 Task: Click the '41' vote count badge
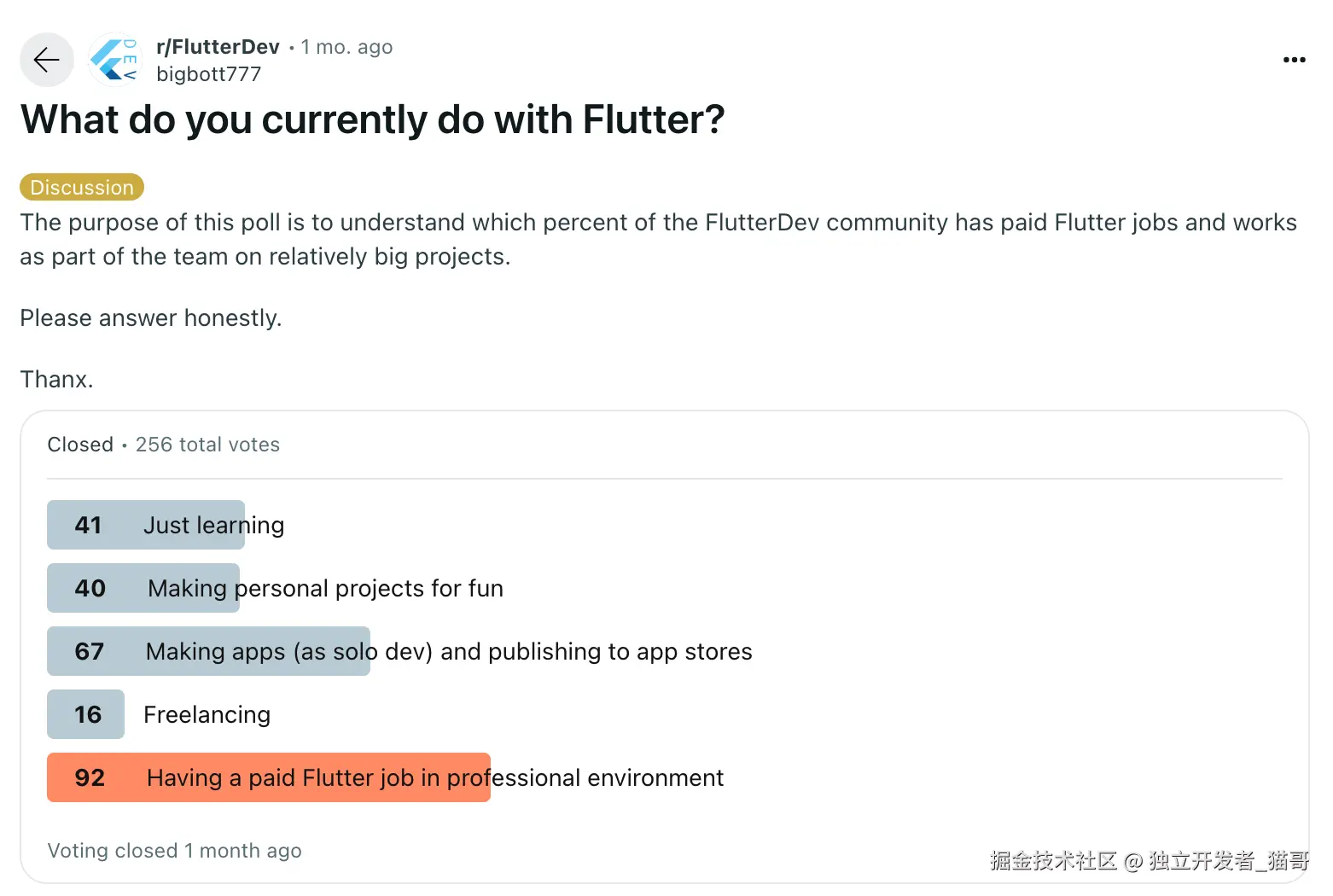coord(89,525)
